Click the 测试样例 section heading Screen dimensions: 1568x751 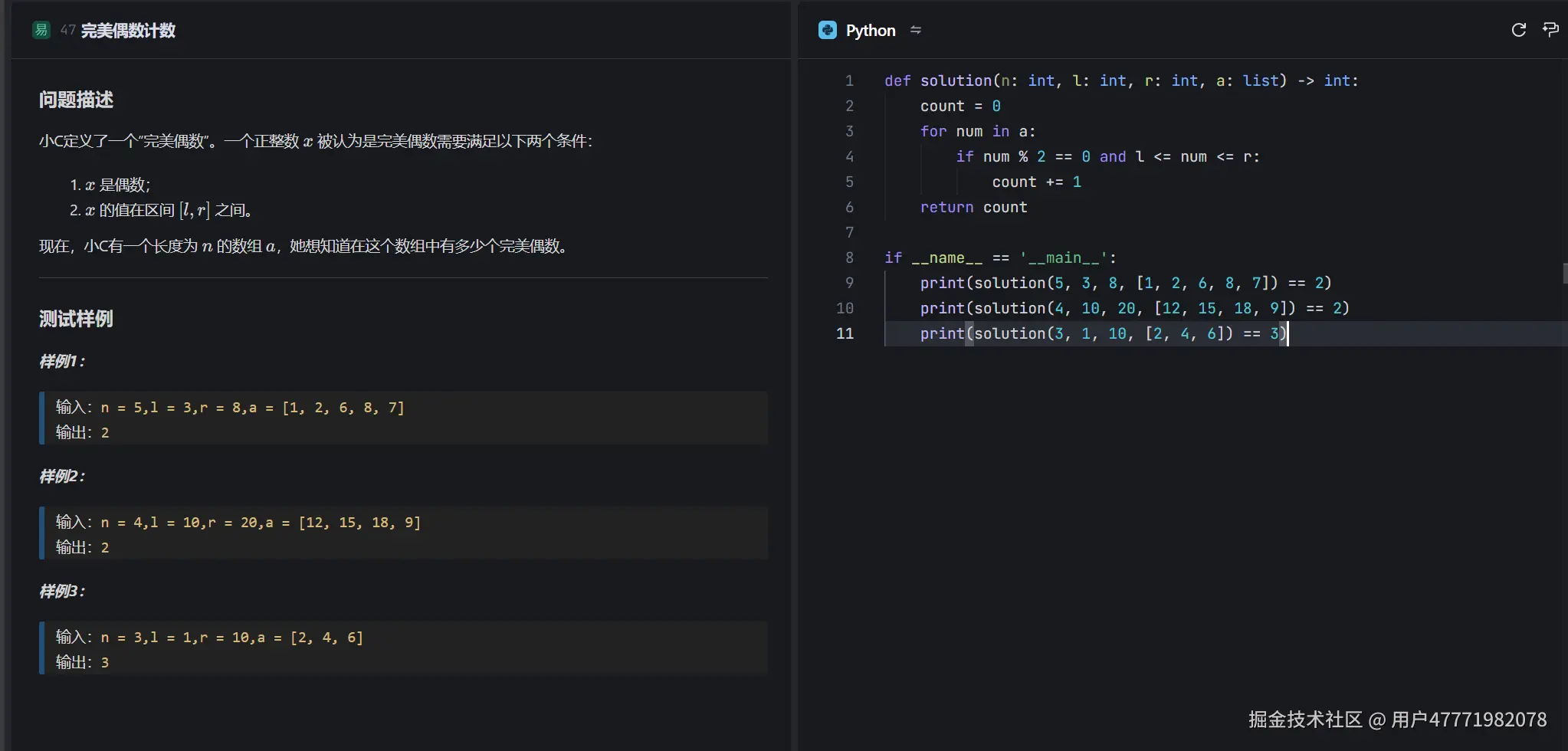(x=76, y=319)
